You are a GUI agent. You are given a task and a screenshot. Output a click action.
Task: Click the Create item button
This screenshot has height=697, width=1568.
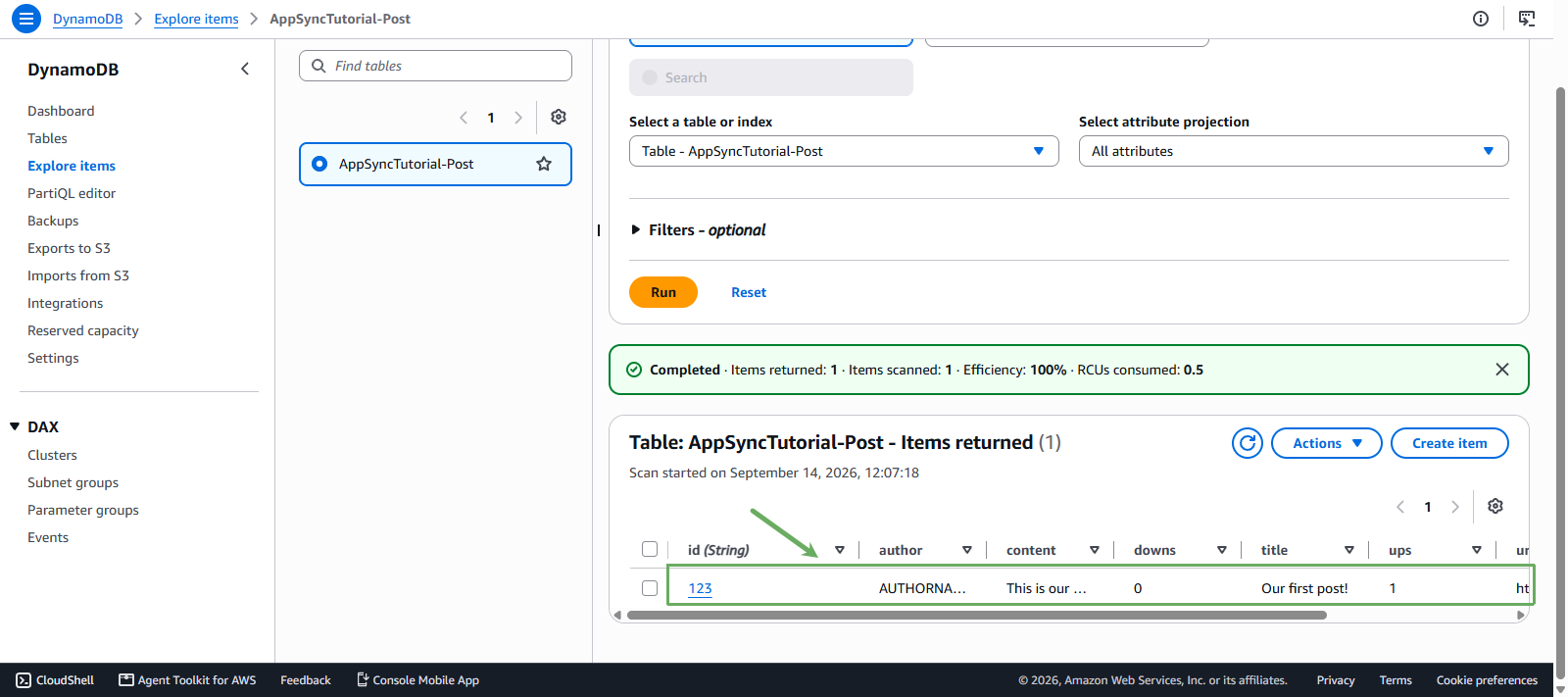click(x=1449, y=443)
